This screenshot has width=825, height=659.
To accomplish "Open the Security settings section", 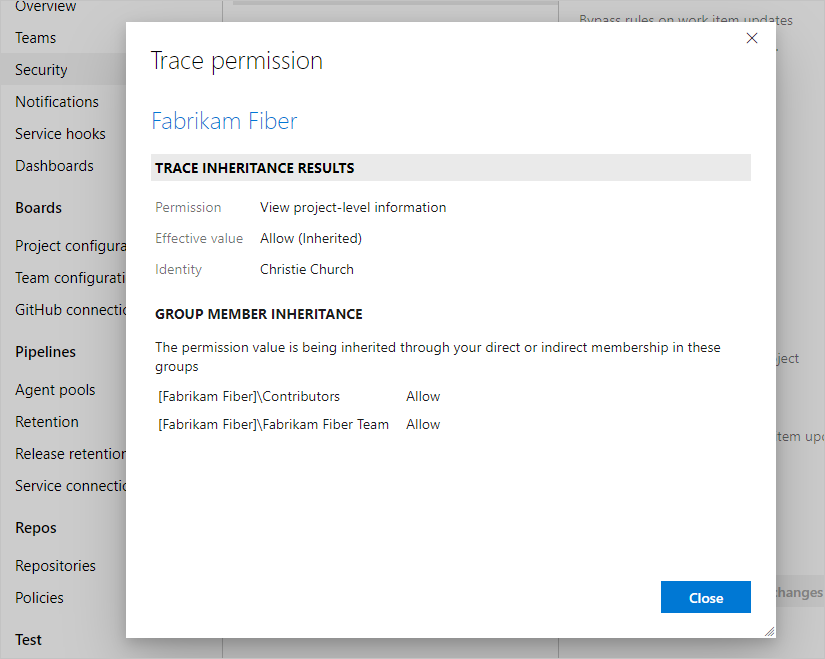I will pos(40,69).
